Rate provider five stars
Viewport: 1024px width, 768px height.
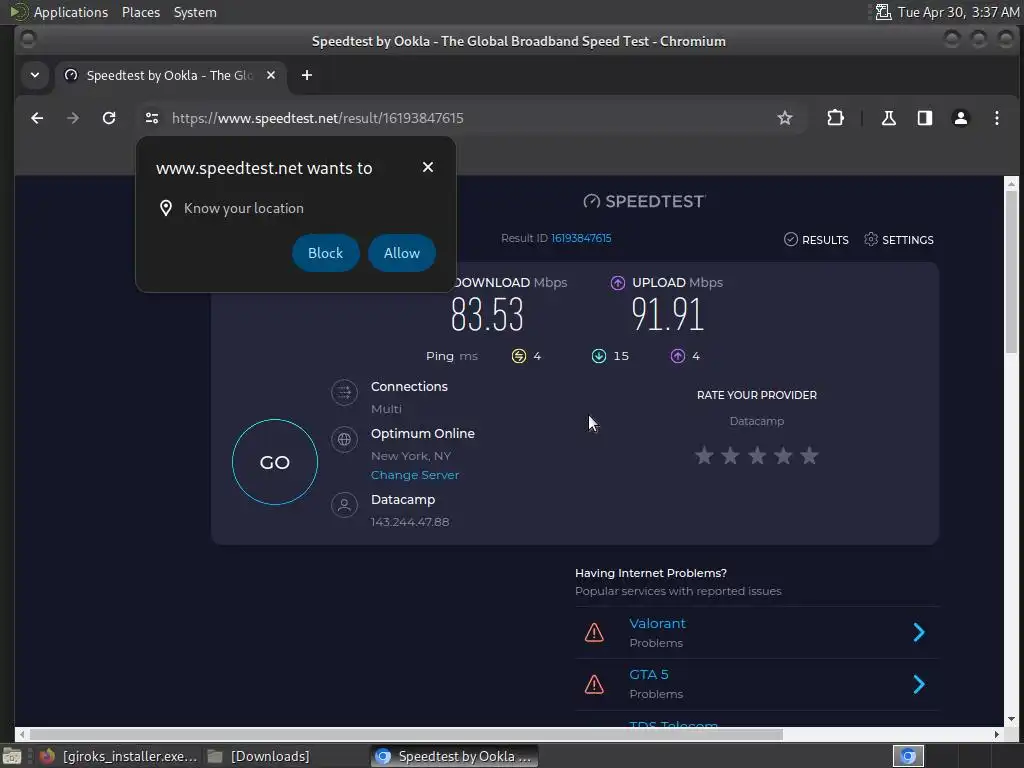pos(809,455)
